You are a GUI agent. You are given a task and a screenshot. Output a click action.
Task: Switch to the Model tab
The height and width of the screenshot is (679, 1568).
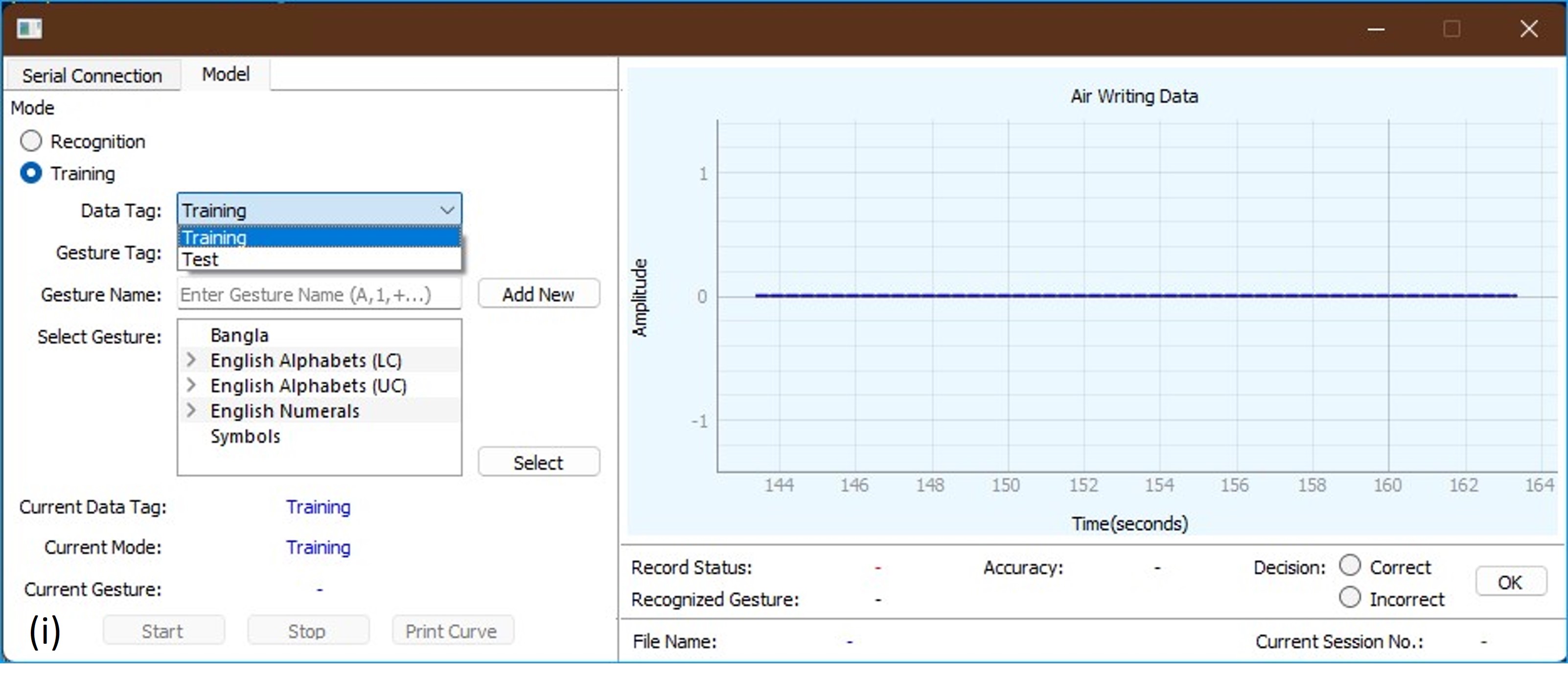[226, 74]
